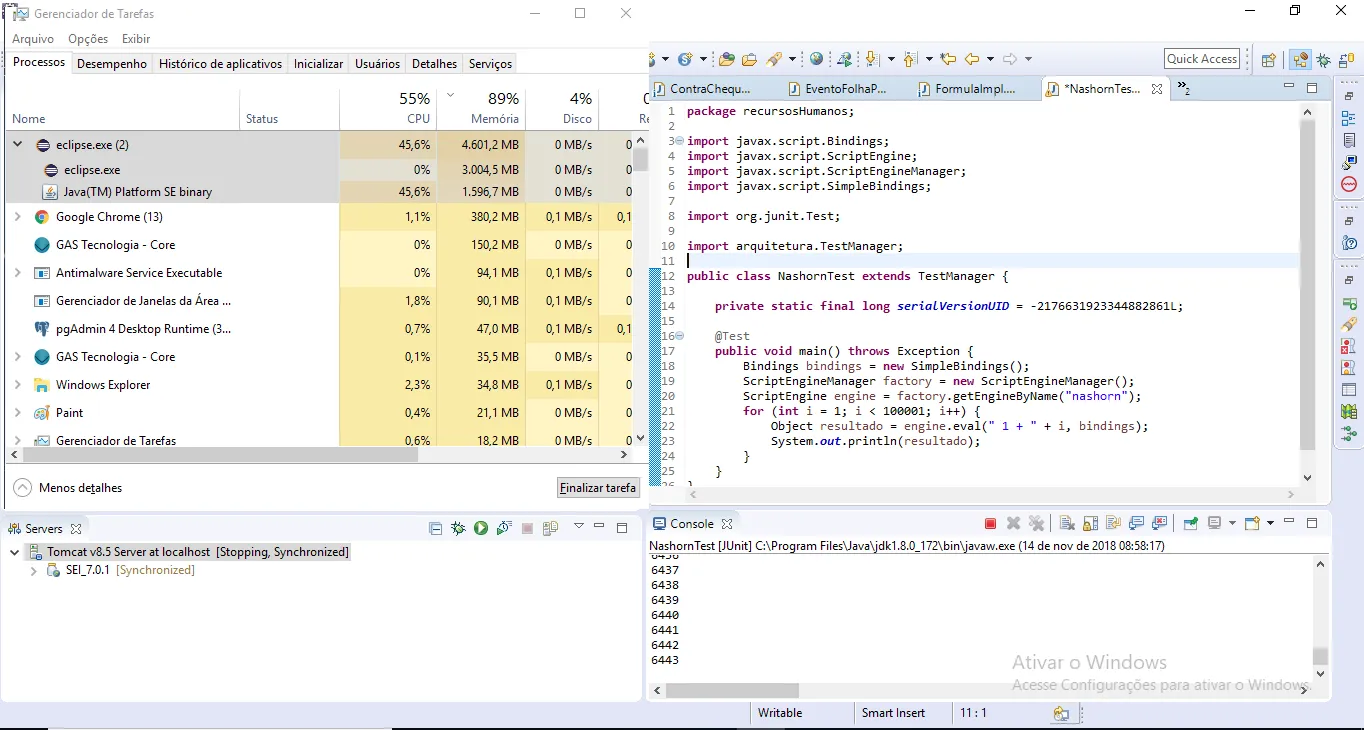Show hidden editor tabs list »2

click(x=1182, y=88)
